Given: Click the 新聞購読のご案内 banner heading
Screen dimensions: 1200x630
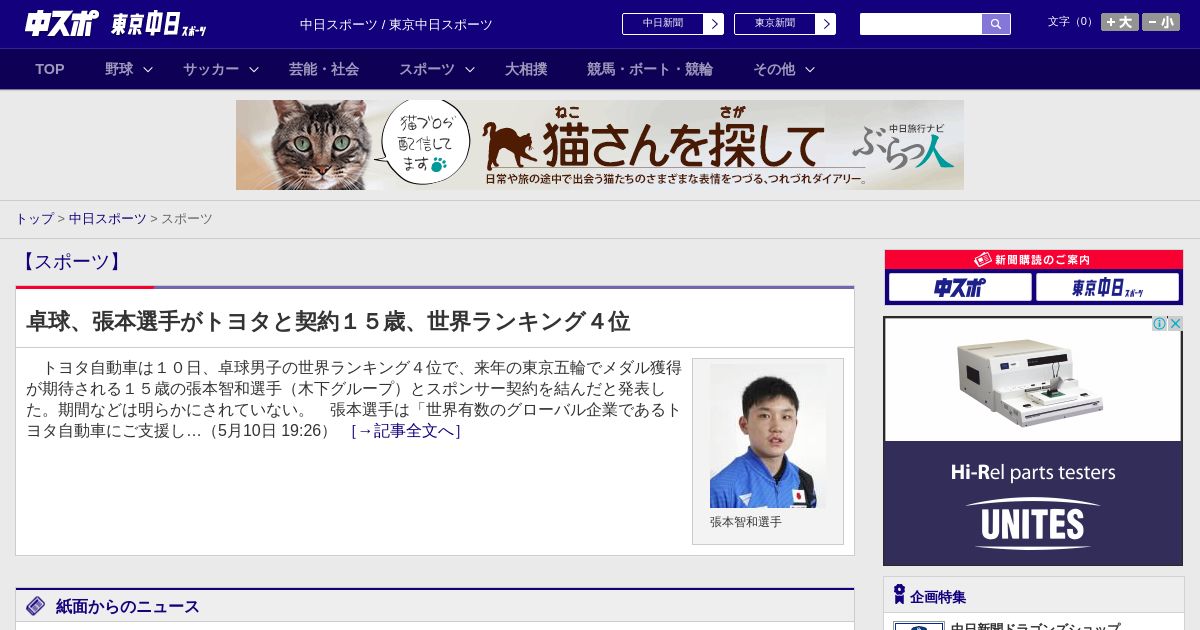Looking at the screenshot, I should click(x=1034, y=260).
